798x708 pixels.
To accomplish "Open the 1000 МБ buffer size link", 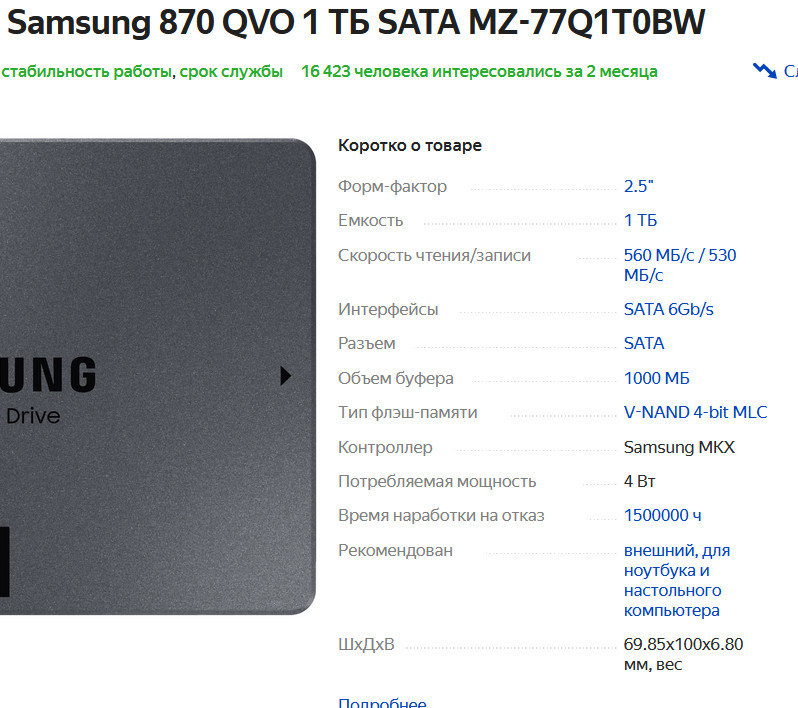I will [657, 378].
